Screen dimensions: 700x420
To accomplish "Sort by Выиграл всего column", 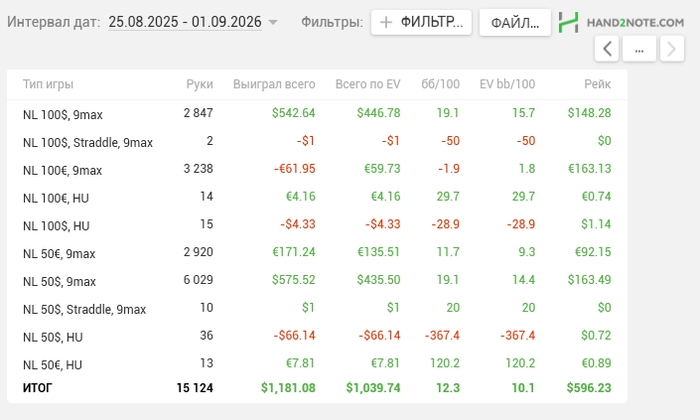I will click(274, 85).
